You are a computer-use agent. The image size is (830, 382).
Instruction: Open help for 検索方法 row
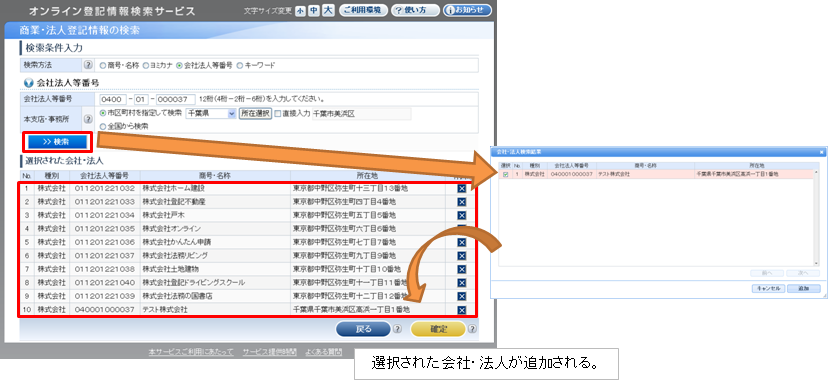point(88,66)
